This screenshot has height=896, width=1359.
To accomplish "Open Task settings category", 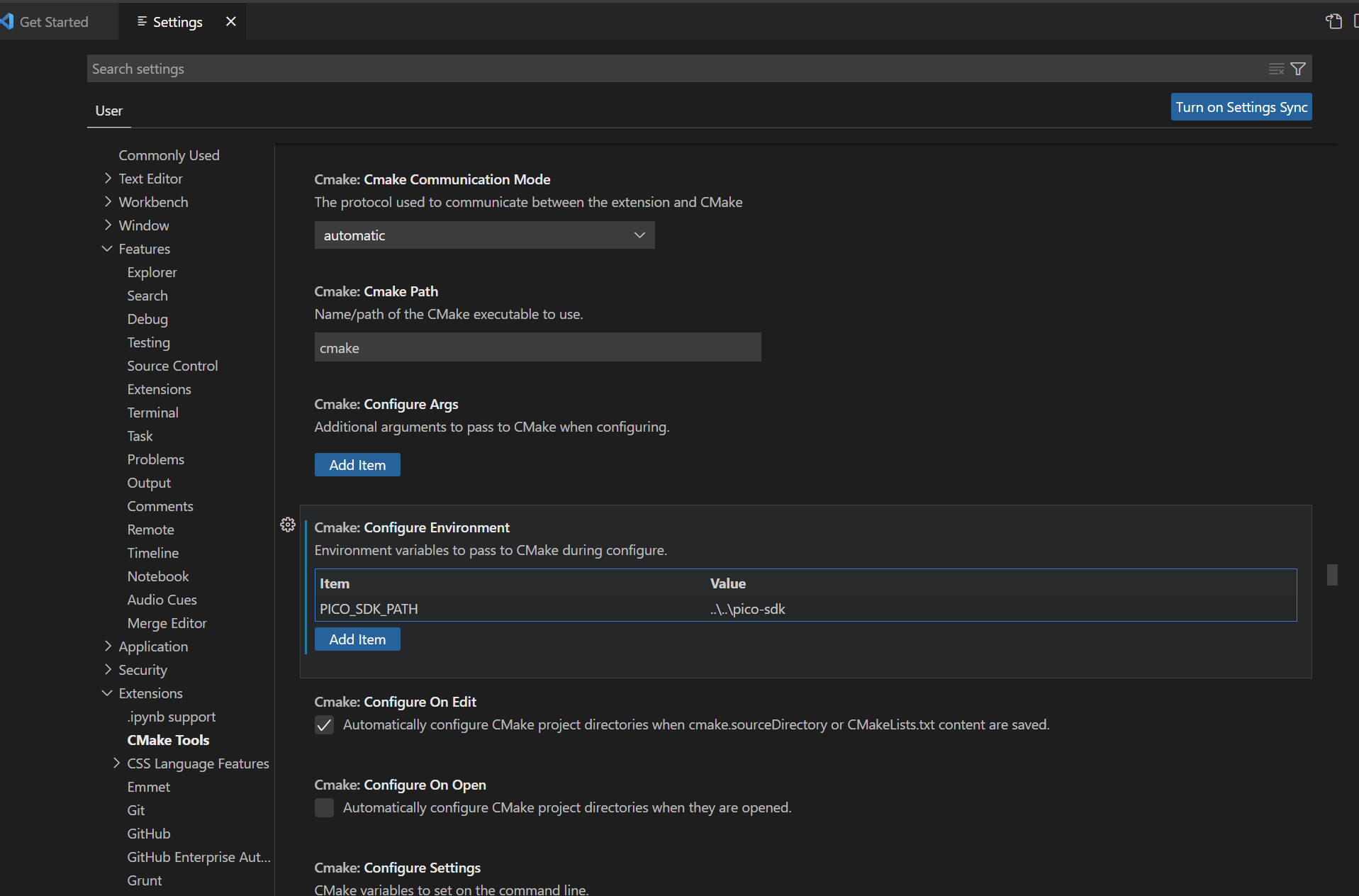I will (x=140, y=435).
